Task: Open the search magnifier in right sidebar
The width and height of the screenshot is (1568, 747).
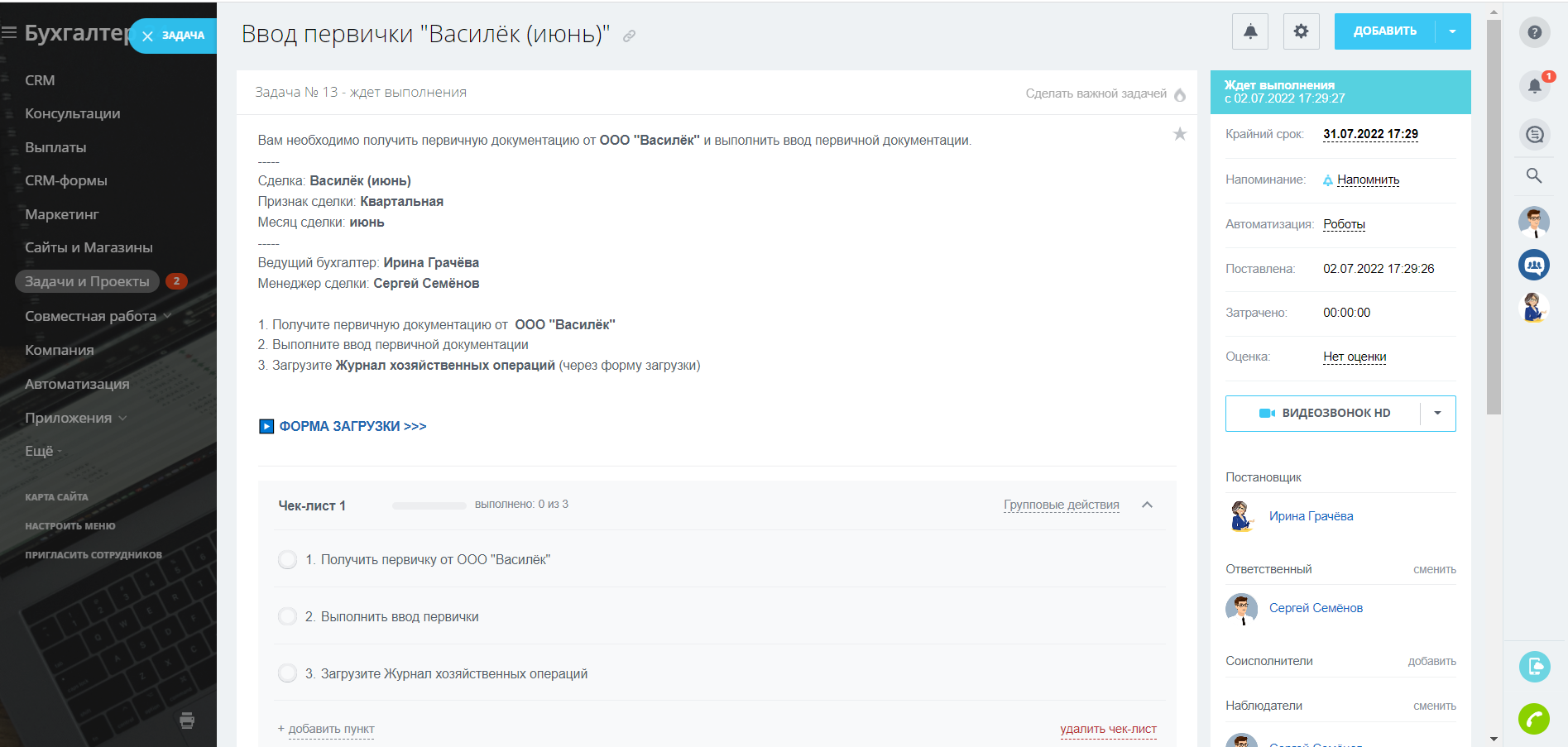Action: (x=1534, y=175)
